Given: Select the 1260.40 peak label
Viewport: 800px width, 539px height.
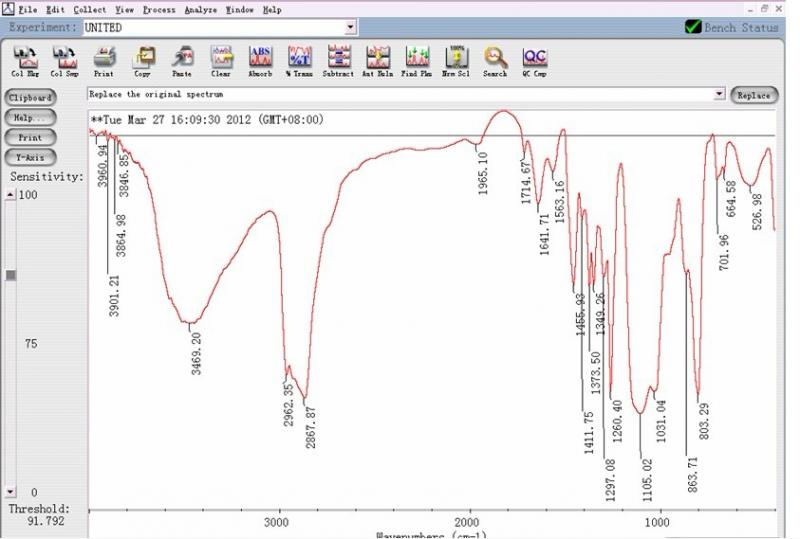Looking at the screenshot, I should (x=617, y=421).
